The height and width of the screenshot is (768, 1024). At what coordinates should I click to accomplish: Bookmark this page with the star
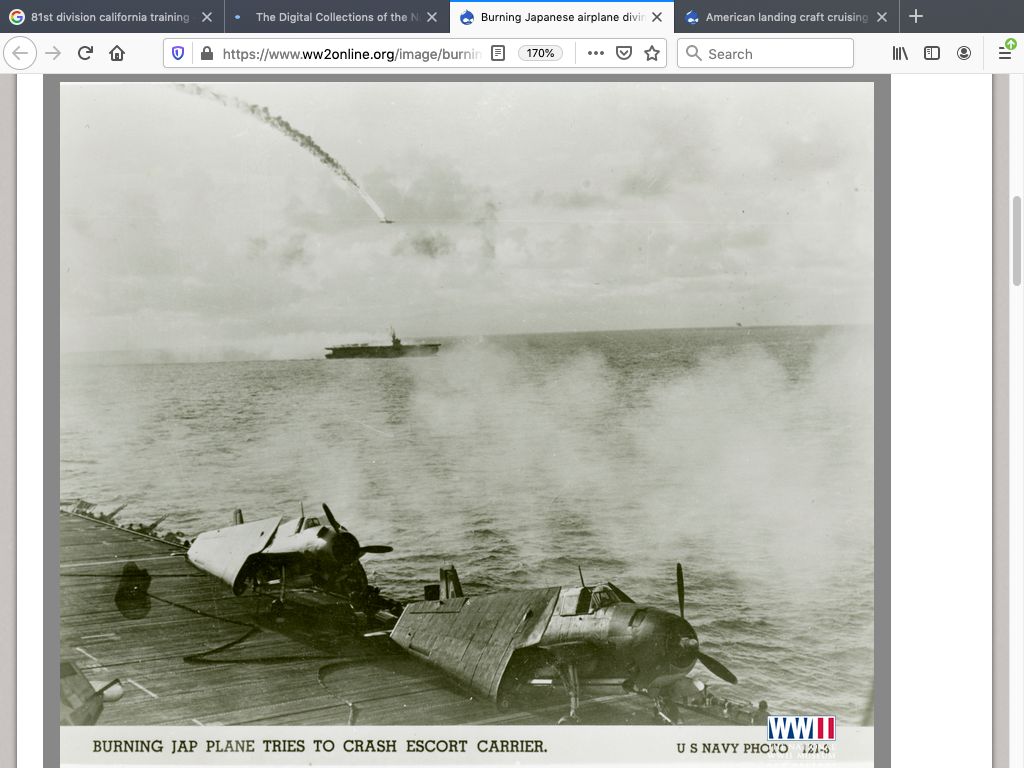tap(652, 54)
